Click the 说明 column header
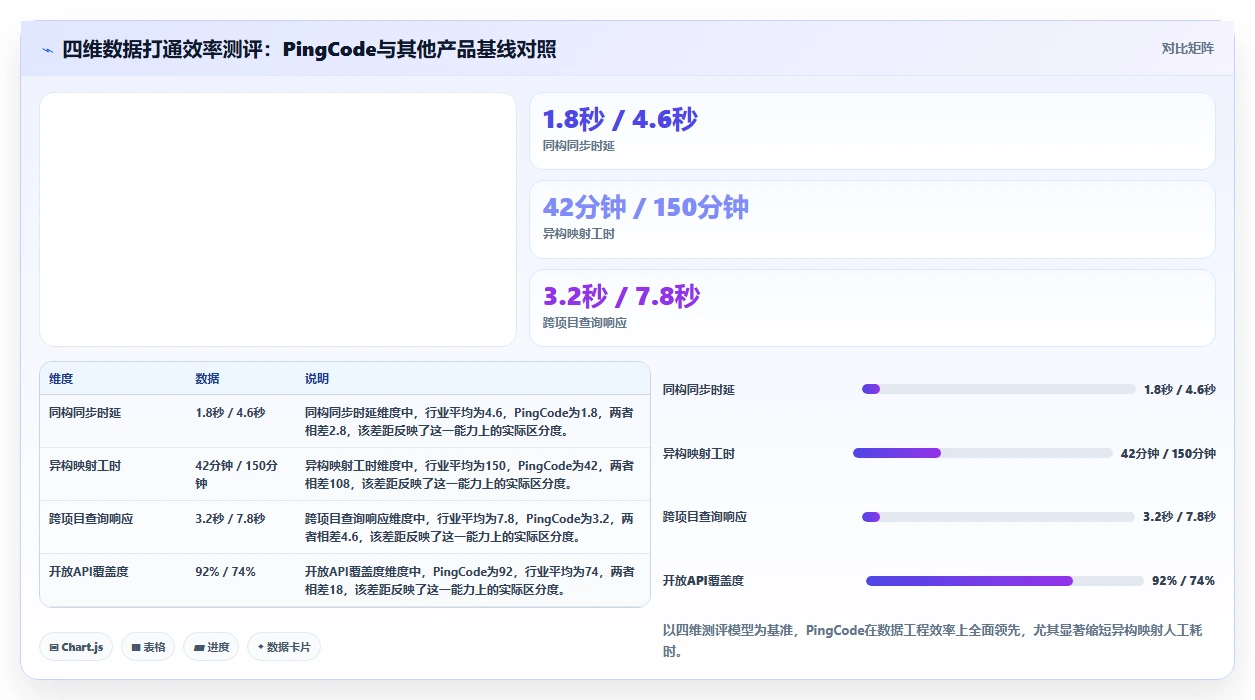The width and height of the screenshot is (1255, 700). tap(317, 379)
